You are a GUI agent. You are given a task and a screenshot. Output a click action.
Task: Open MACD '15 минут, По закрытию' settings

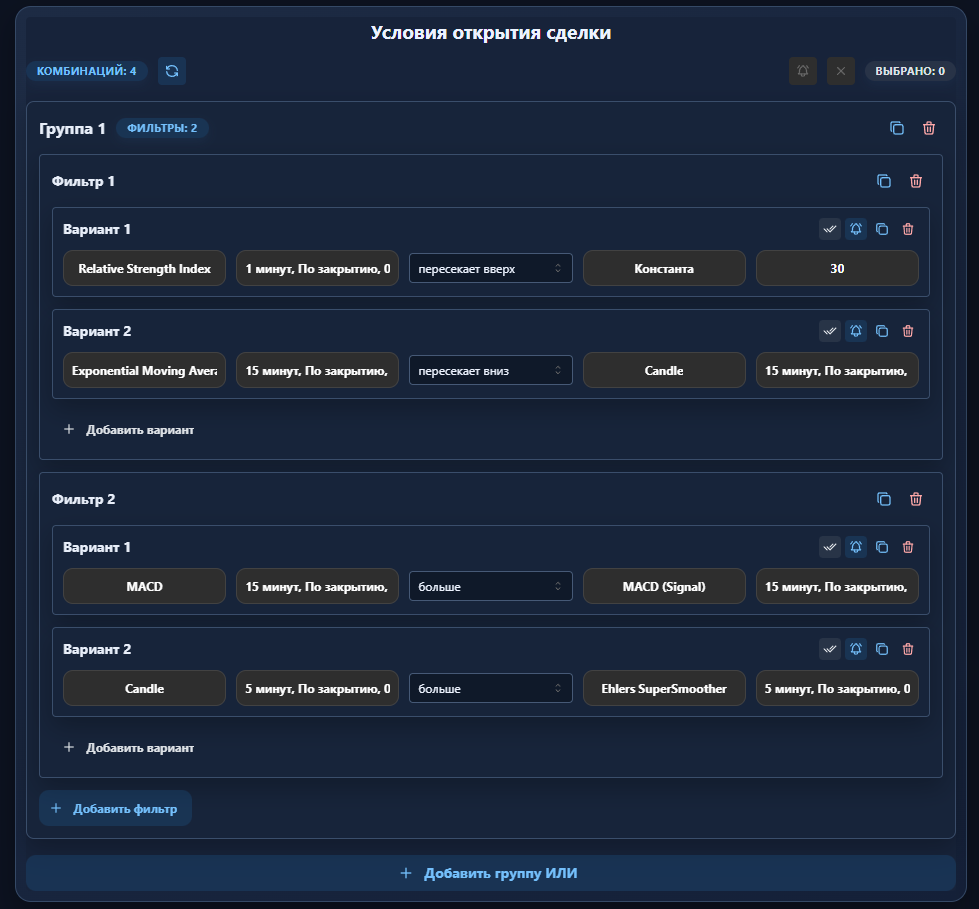pyautogui.click(x=317, y=586)
